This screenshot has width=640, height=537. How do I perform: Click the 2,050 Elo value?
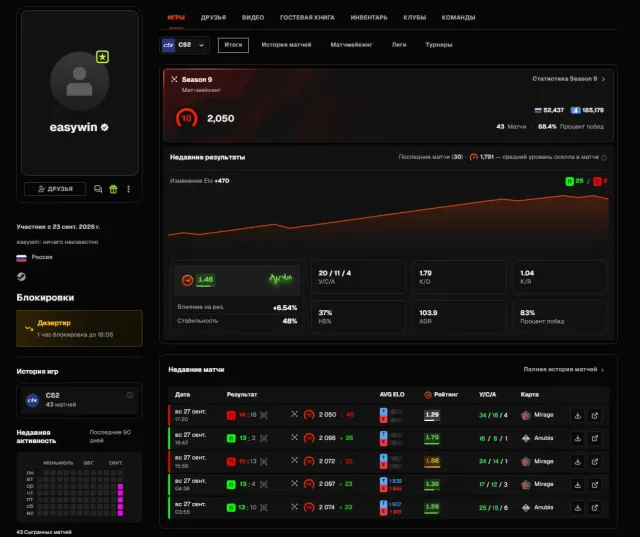pyautogui.click(x=220, y=118)
